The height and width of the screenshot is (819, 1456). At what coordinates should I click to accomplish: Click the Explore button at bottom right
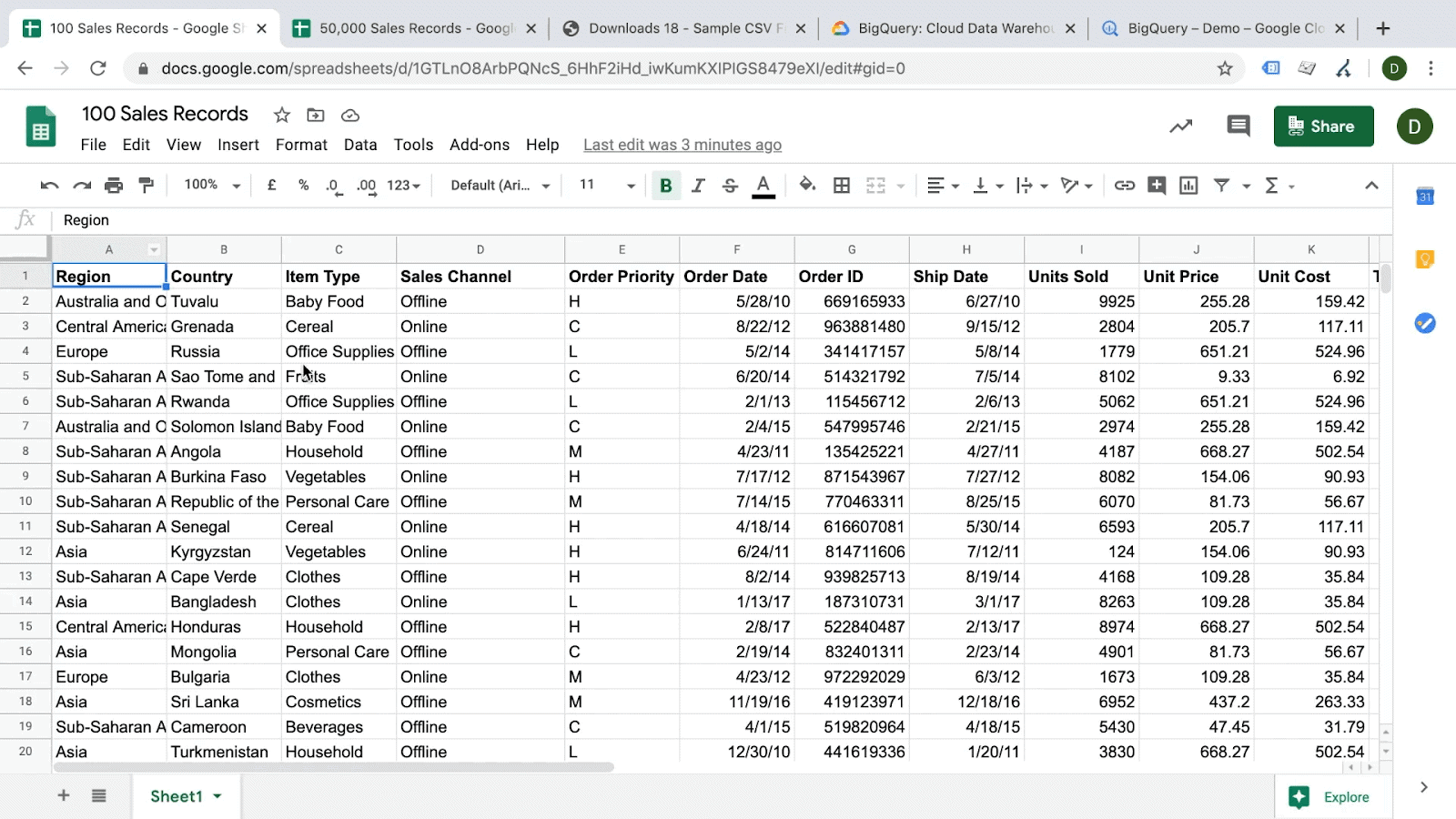1333,796
